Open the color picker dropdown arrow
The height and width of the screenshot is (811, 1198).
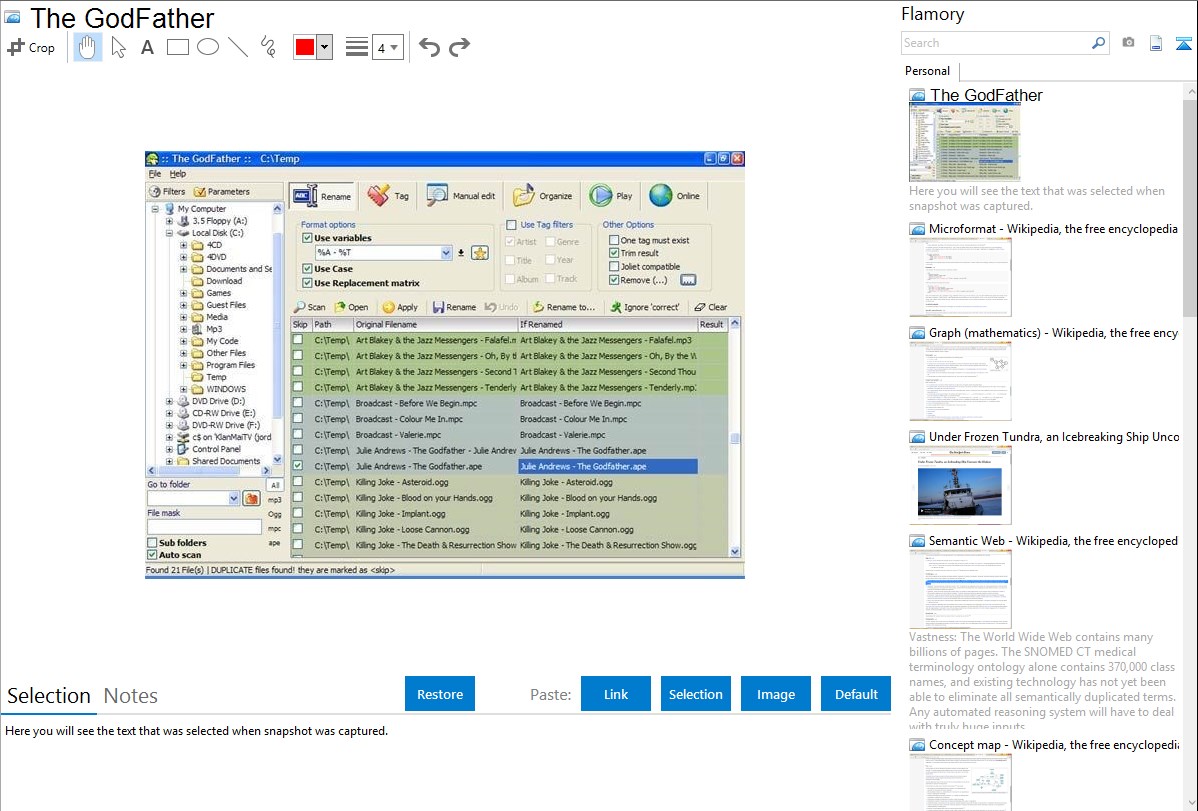point(325,47)
